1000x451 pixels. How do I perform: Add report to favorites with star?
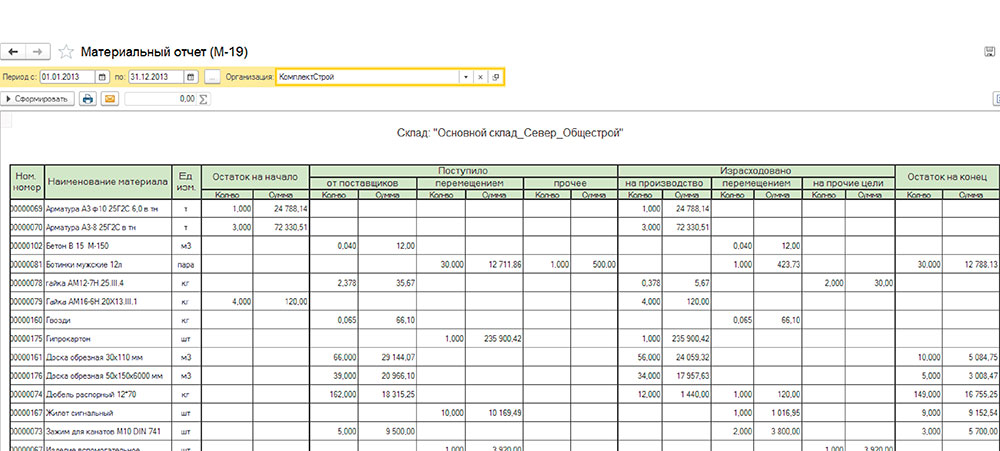(66, 52)
